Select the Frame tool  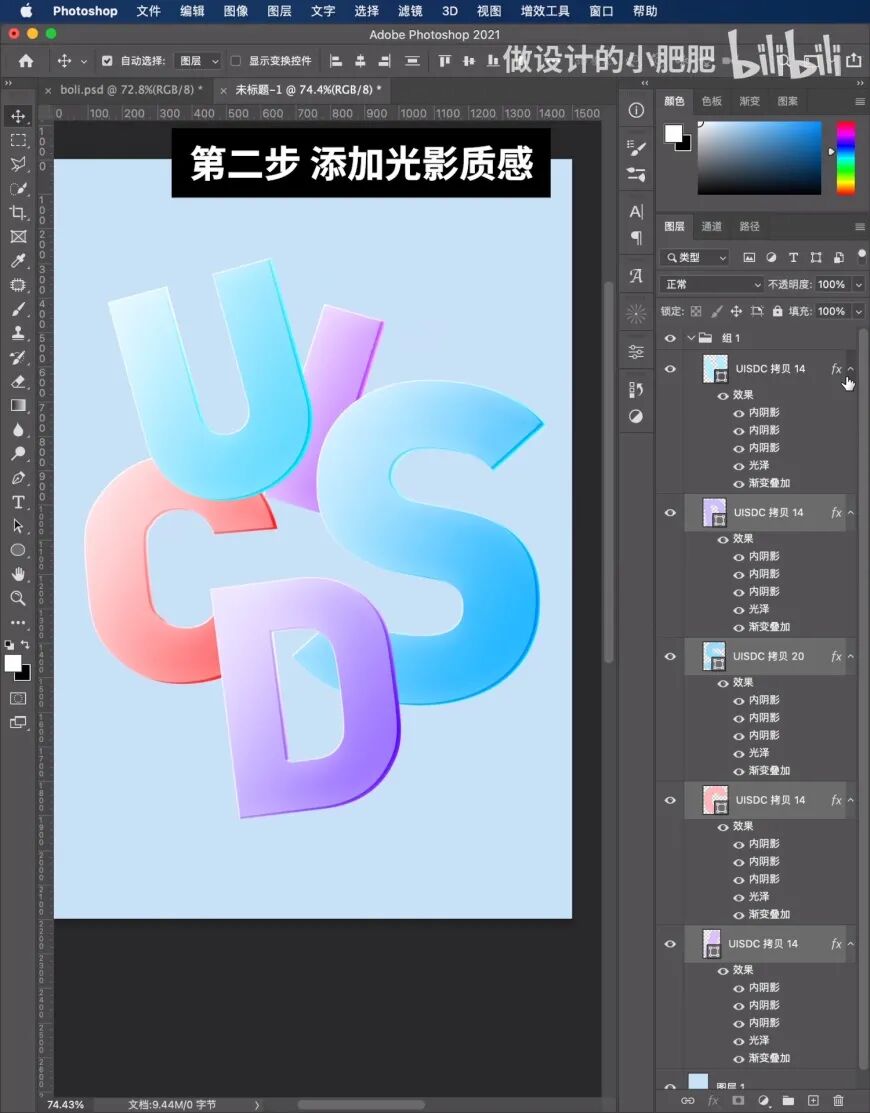tap(18, 236)
